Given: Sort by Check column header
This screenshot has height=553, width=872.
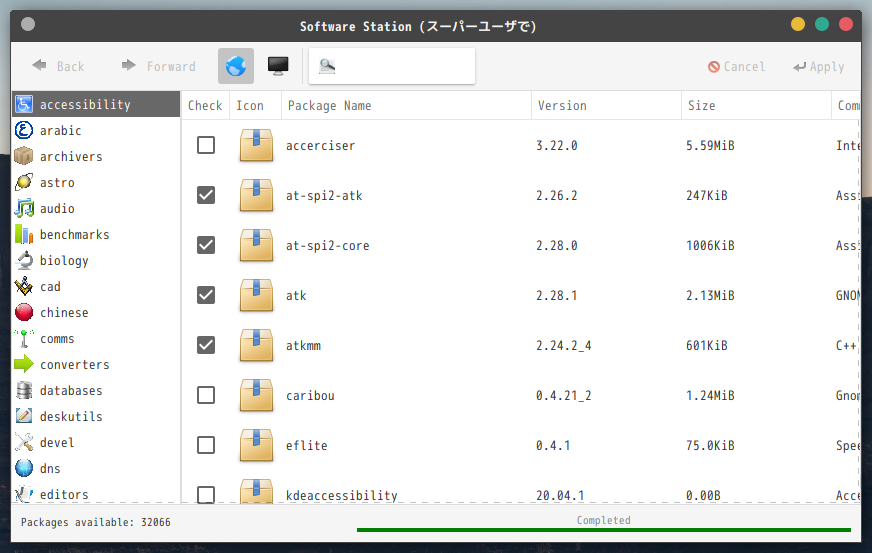Looking at the screenshot, I should [205, 106].
